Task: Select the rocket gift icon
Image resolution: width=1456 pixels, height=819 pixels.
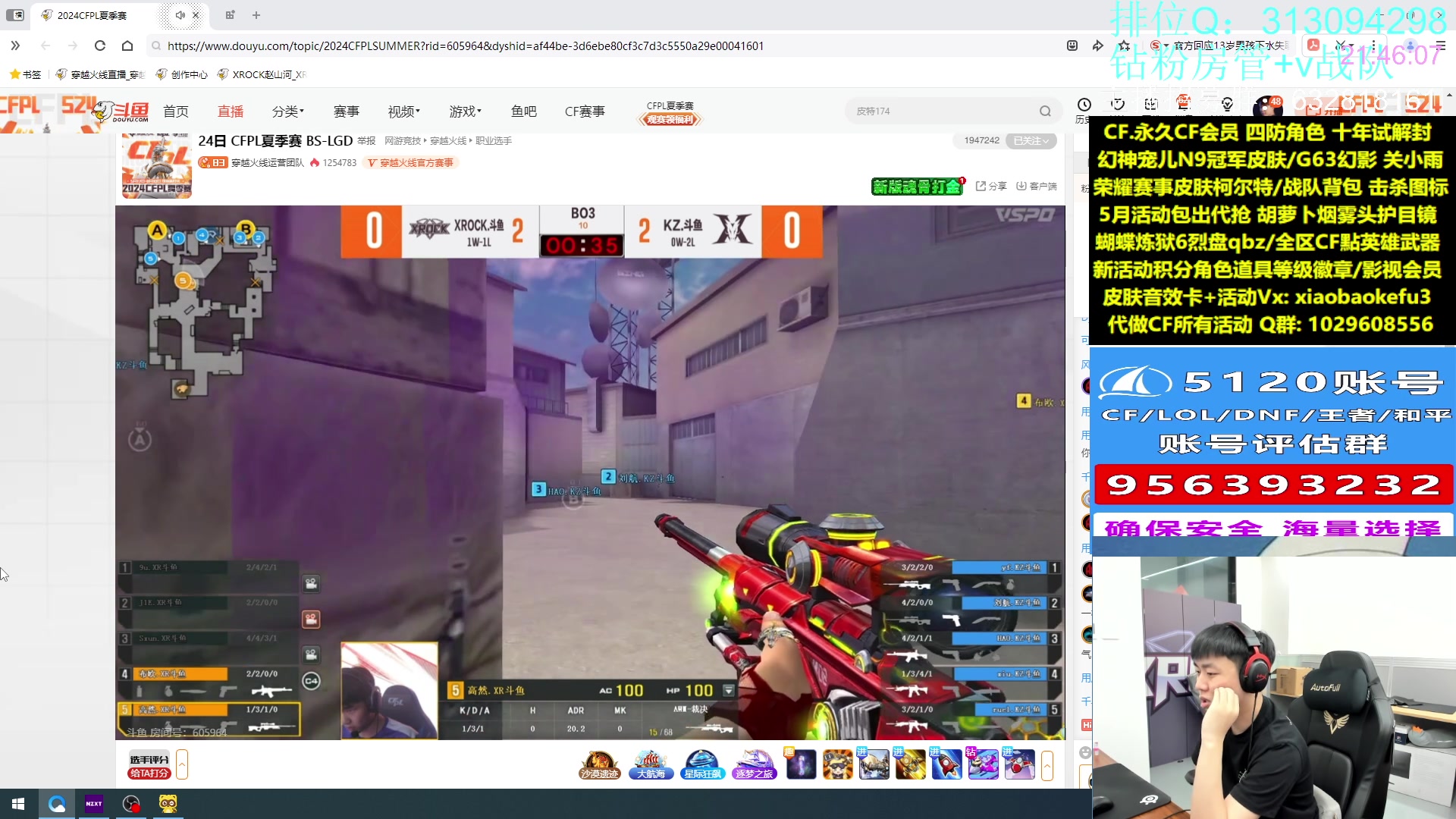Action: pyautogui.click(x=946, y=764)
